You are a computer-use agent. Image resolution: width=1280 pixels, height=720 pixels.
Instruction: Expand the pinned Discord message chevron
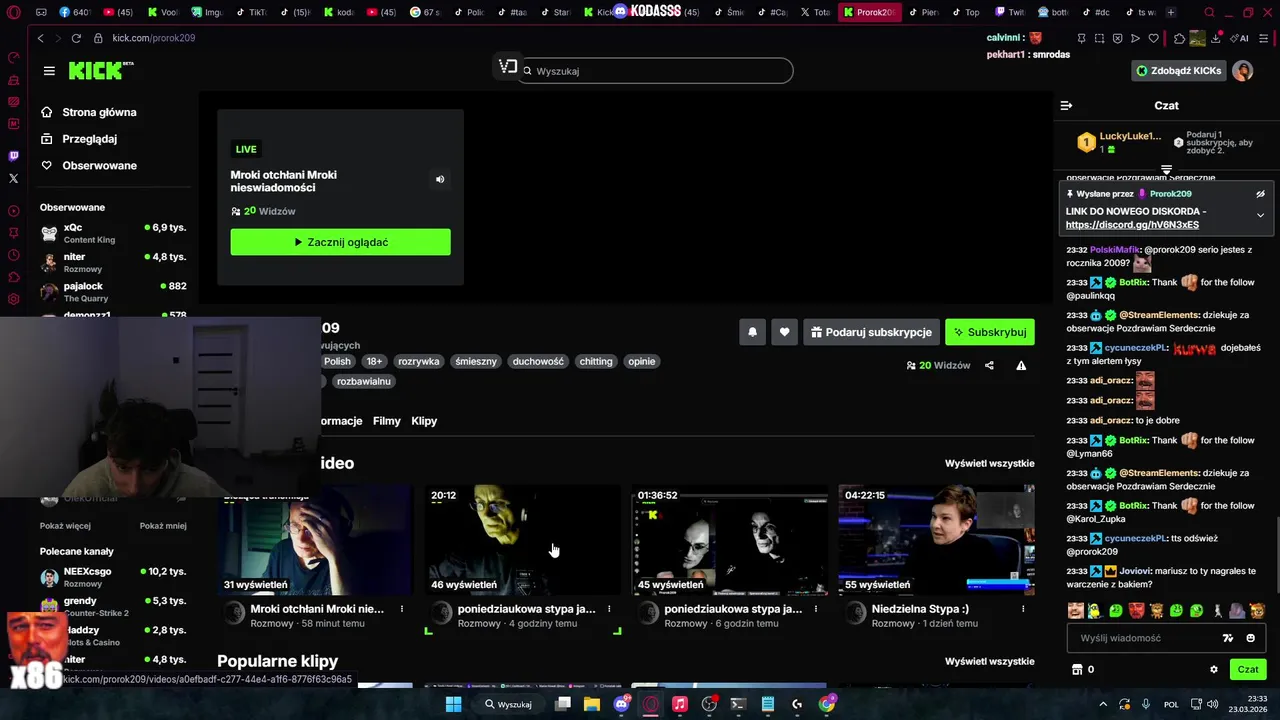coord(1260,215)
